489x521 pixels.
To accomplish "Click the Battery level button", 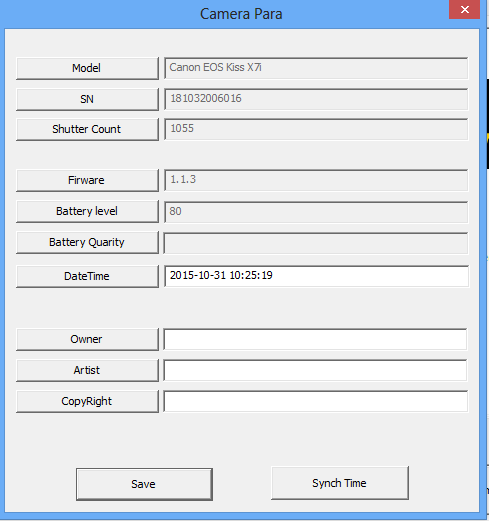I will pos(87,211).
